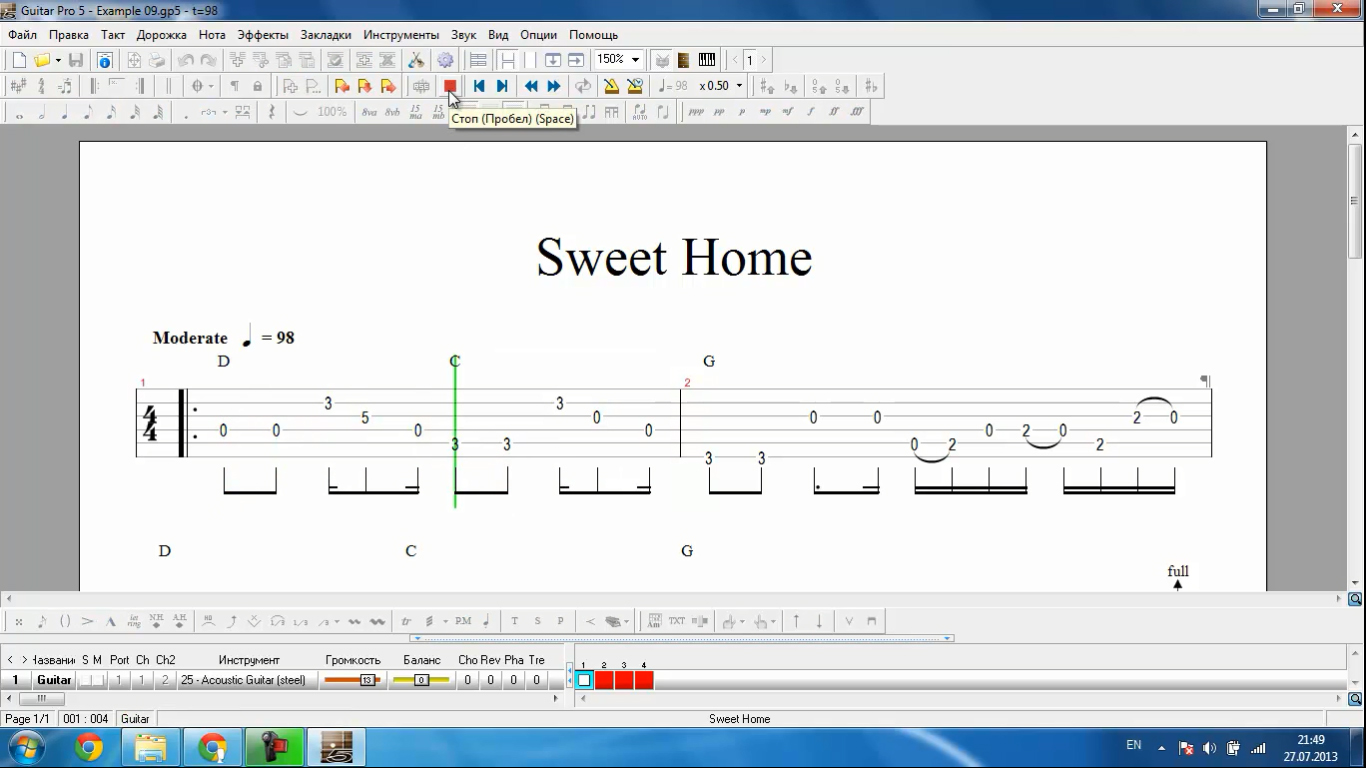The height and width of the screenshot is (768, 1366).
Task: Show the piano keyboard panel icon
Action: tap(707, 60)
